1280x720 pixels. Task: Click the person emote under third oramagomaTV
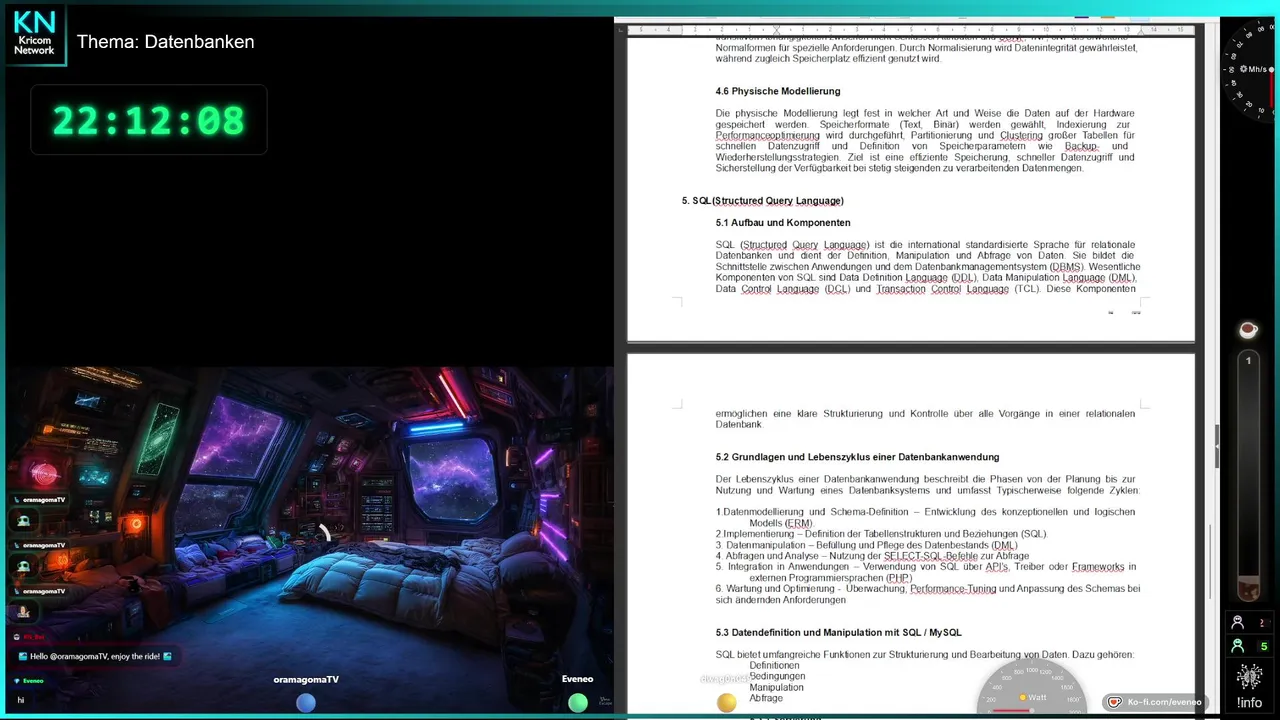coord(23,611)
